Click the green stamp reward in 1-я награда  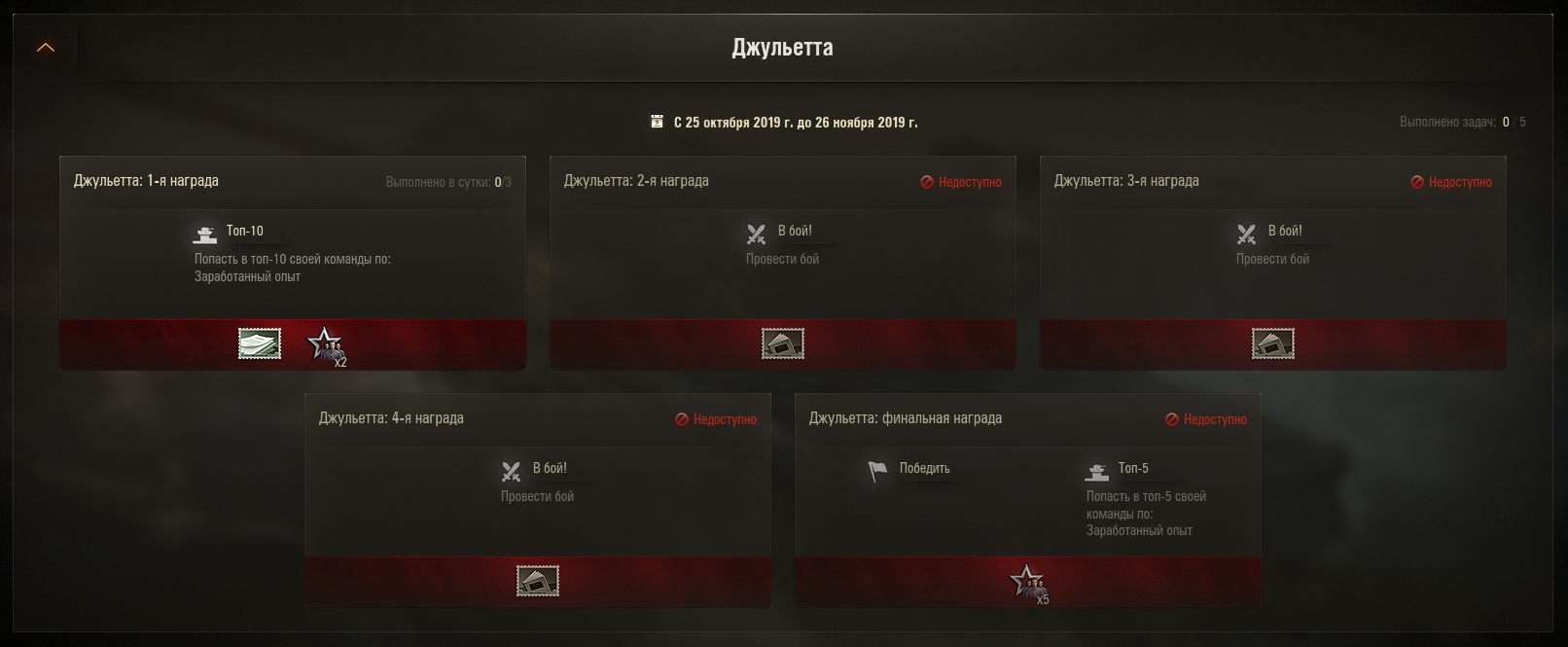pyautogui.click(x=260, y=343)
